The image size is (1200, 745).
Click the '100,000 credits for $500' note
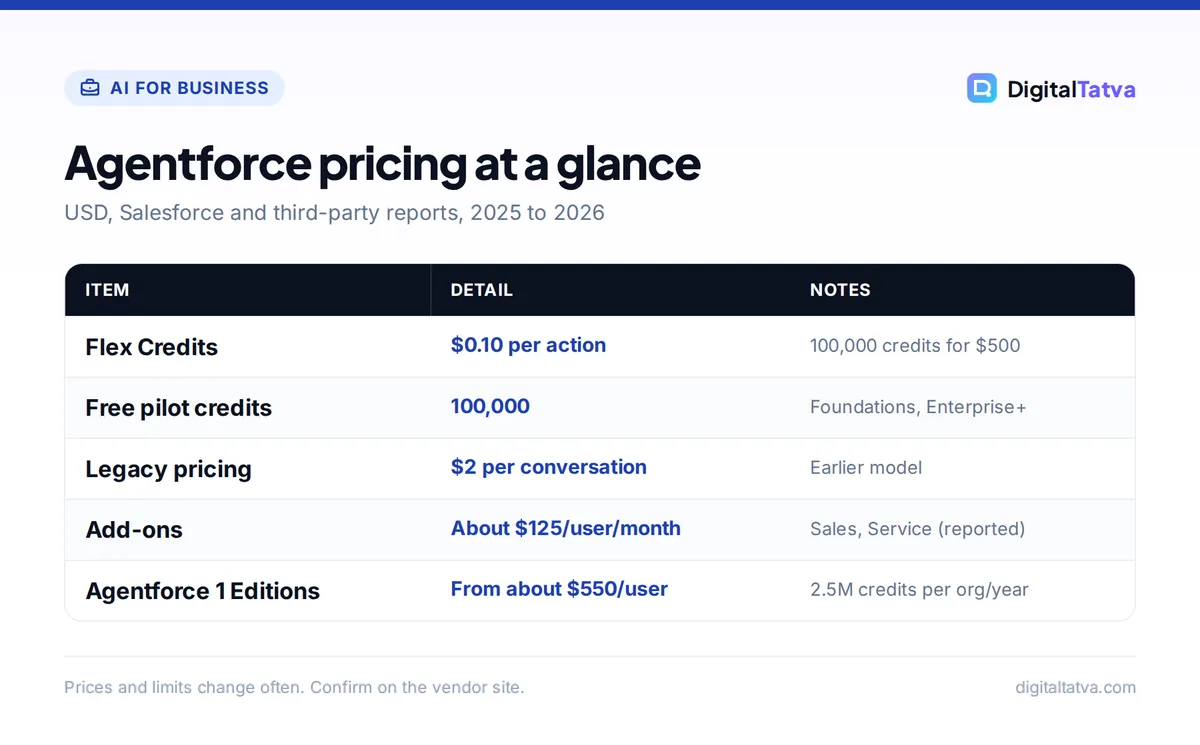[915, 346]
